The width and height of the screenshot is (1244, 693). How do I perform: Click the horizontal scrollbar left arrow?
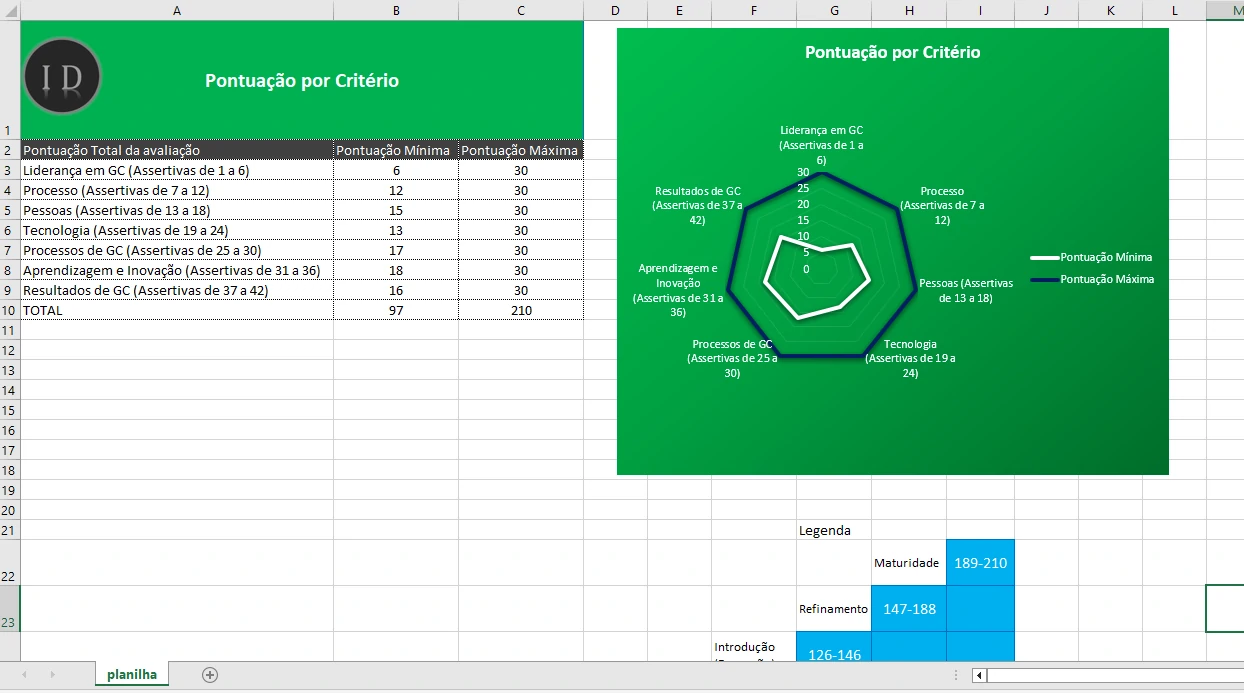point(980,675)
